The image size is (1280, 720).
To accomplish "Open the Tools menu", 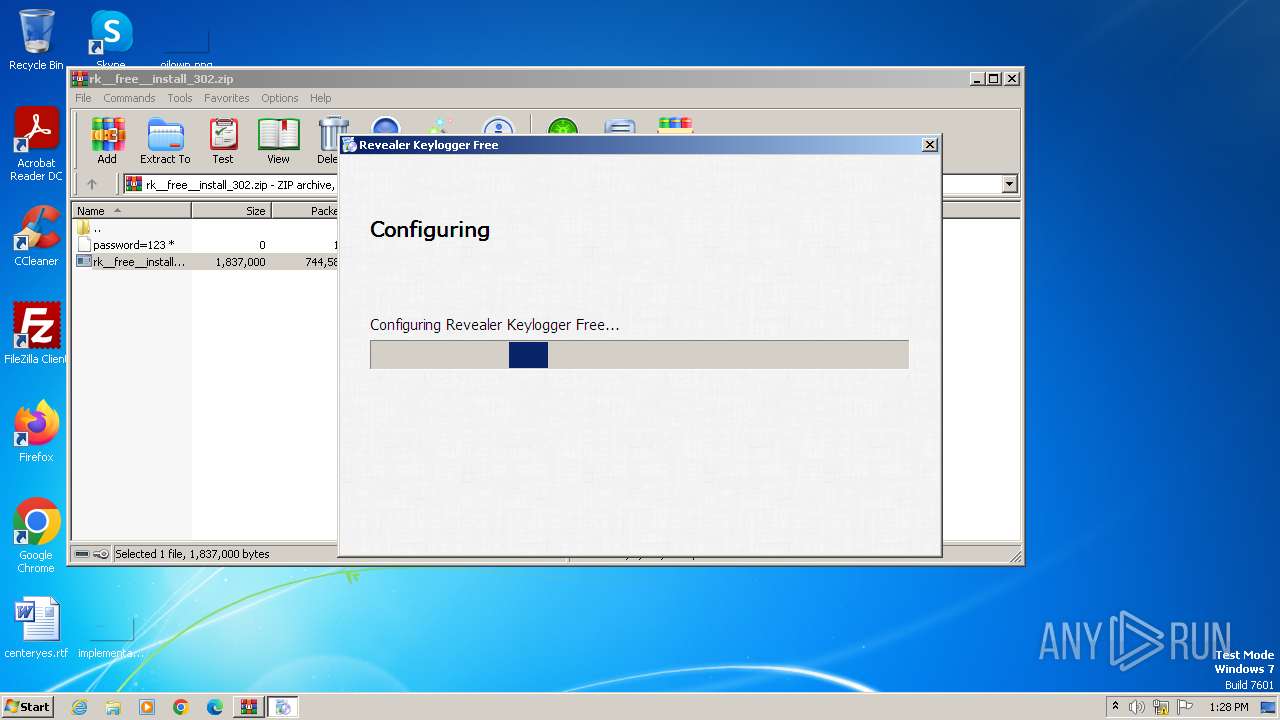I will pyautogui.click(x=180, y=98).
